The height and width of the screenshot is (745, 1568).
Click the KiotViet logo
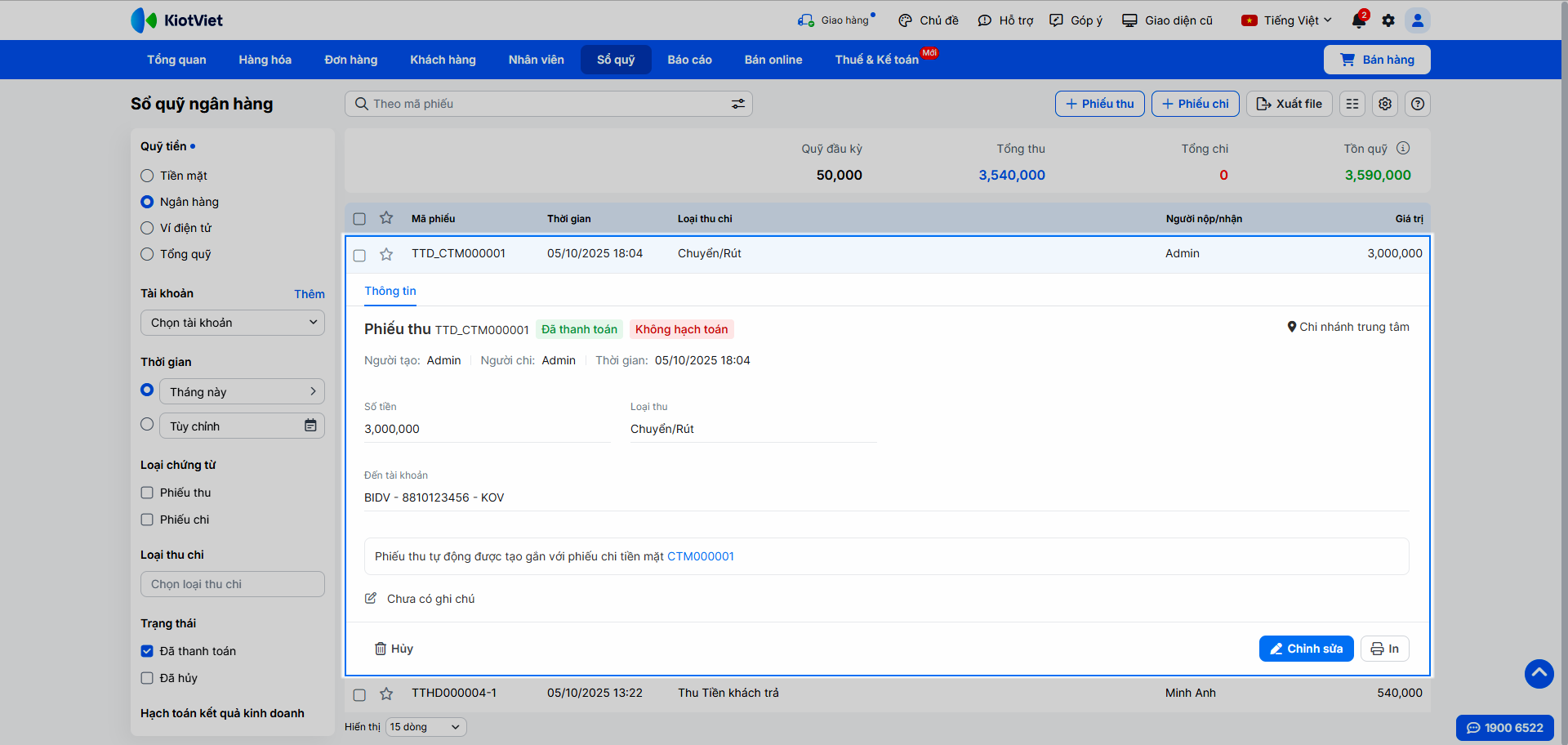(x=176, y=20)
